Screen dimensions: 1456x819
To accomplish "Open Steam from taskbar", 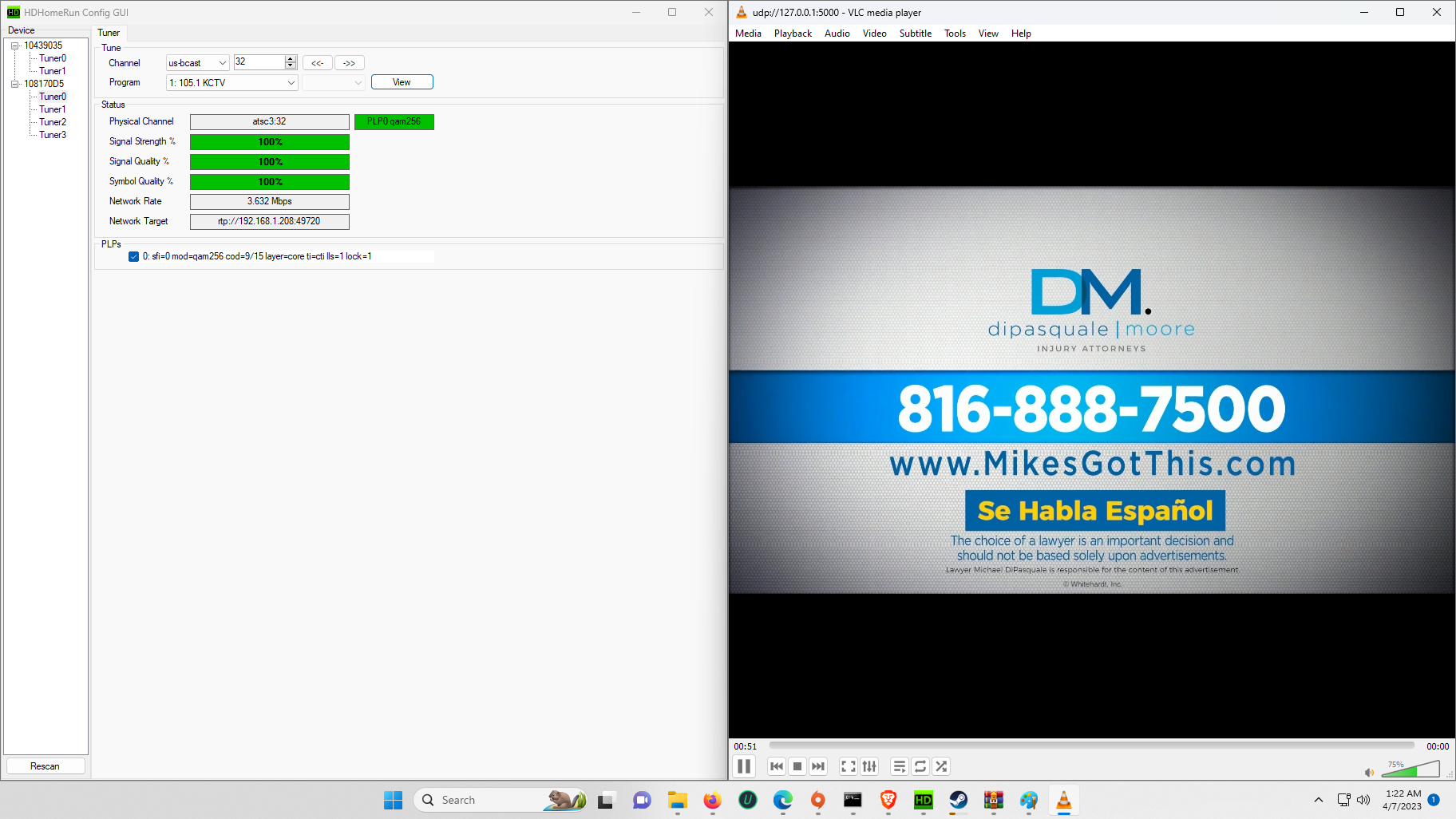I will (959, 800).
